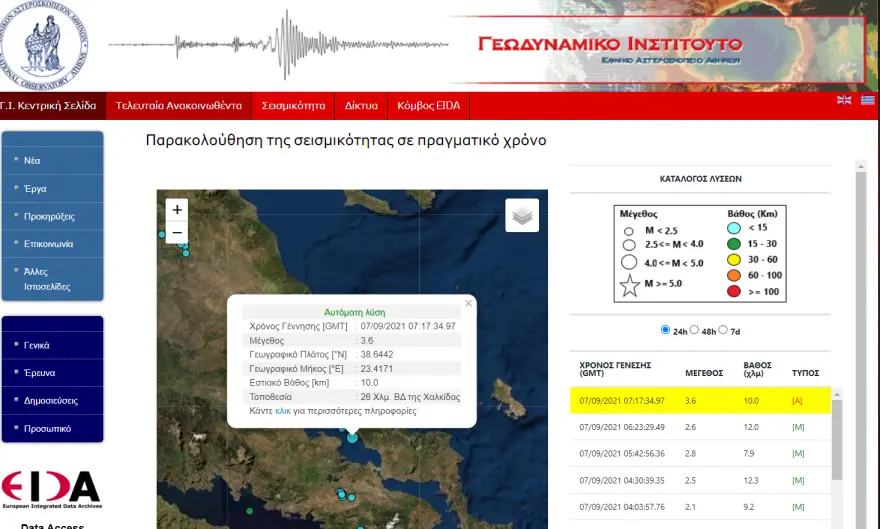Zoom out on the seismicity map
This screenshot has height=529, width=880.
click(177, 233)
